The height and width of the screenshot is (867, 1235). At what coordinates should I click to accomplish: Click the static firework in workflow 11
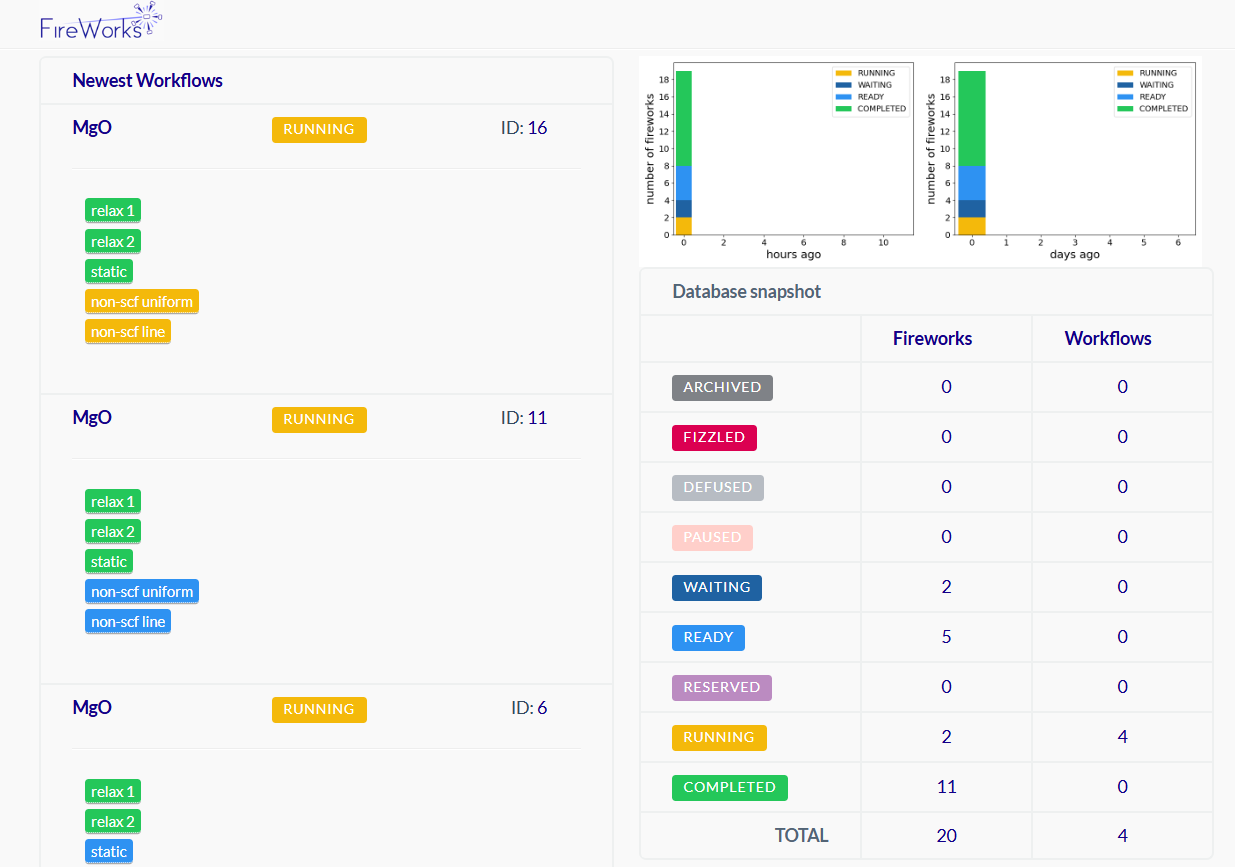[x=109, y=562]
